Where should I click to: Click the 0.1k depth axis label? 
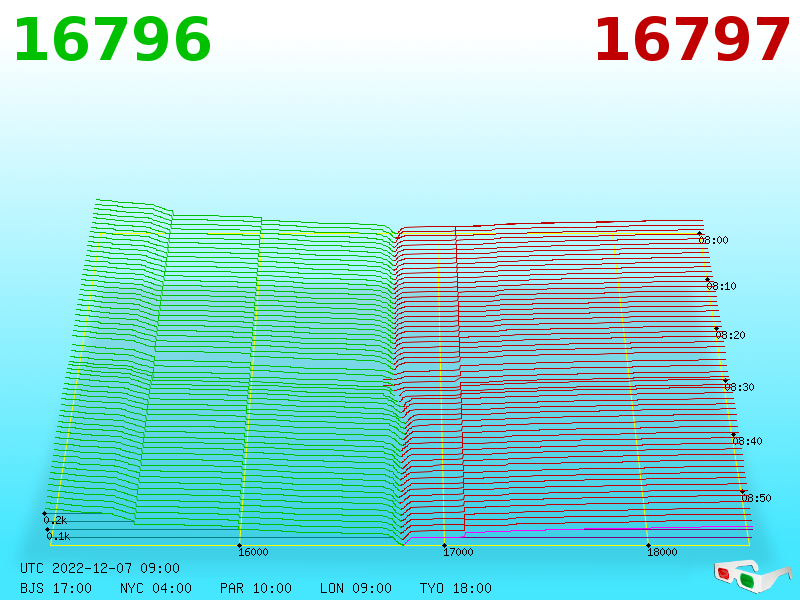tap(58, 536)
